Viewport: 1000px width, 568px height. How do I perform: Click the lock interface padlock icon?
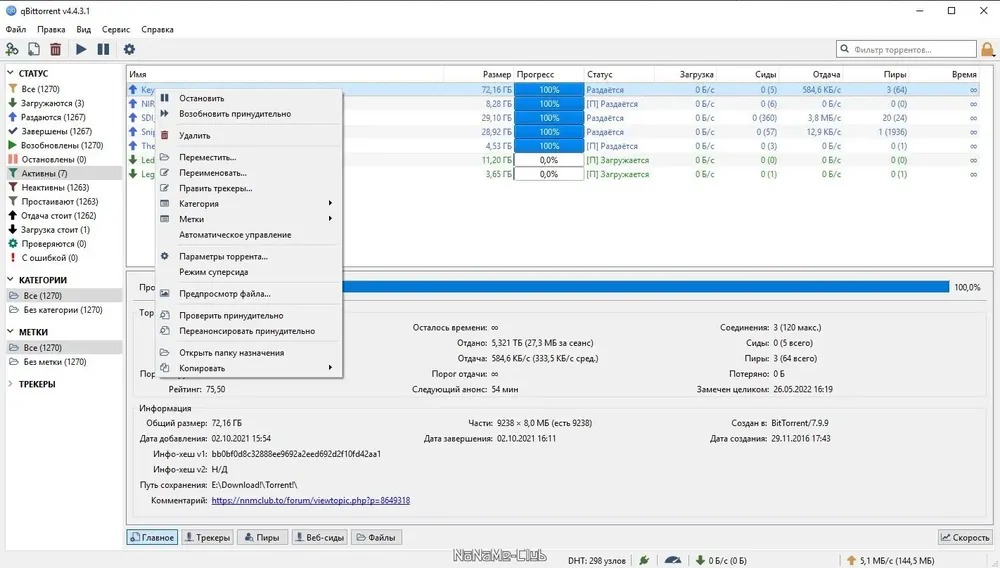988,49
